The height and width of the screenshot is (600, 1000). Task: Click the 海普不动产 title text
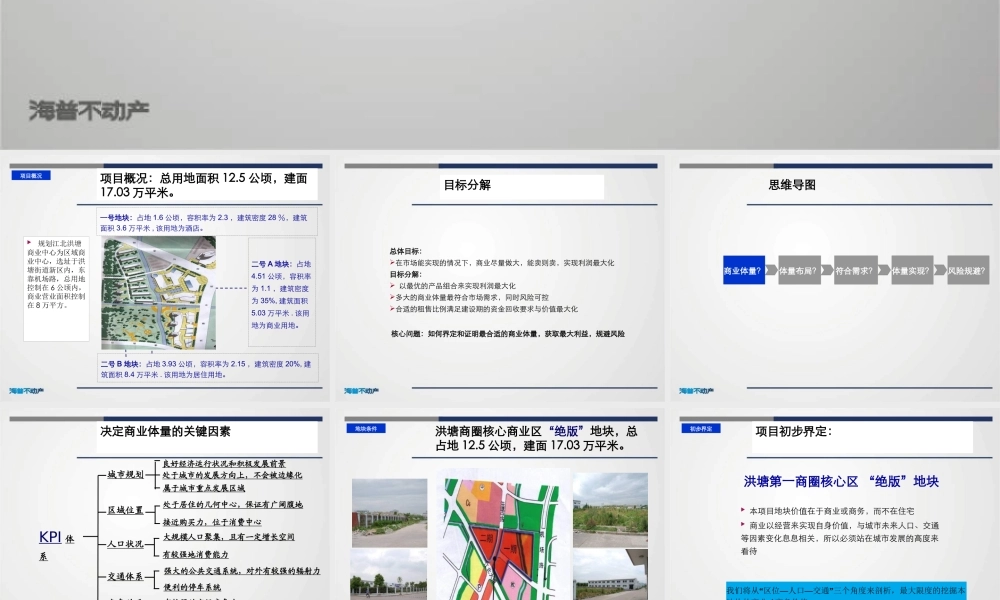(89, 111)
